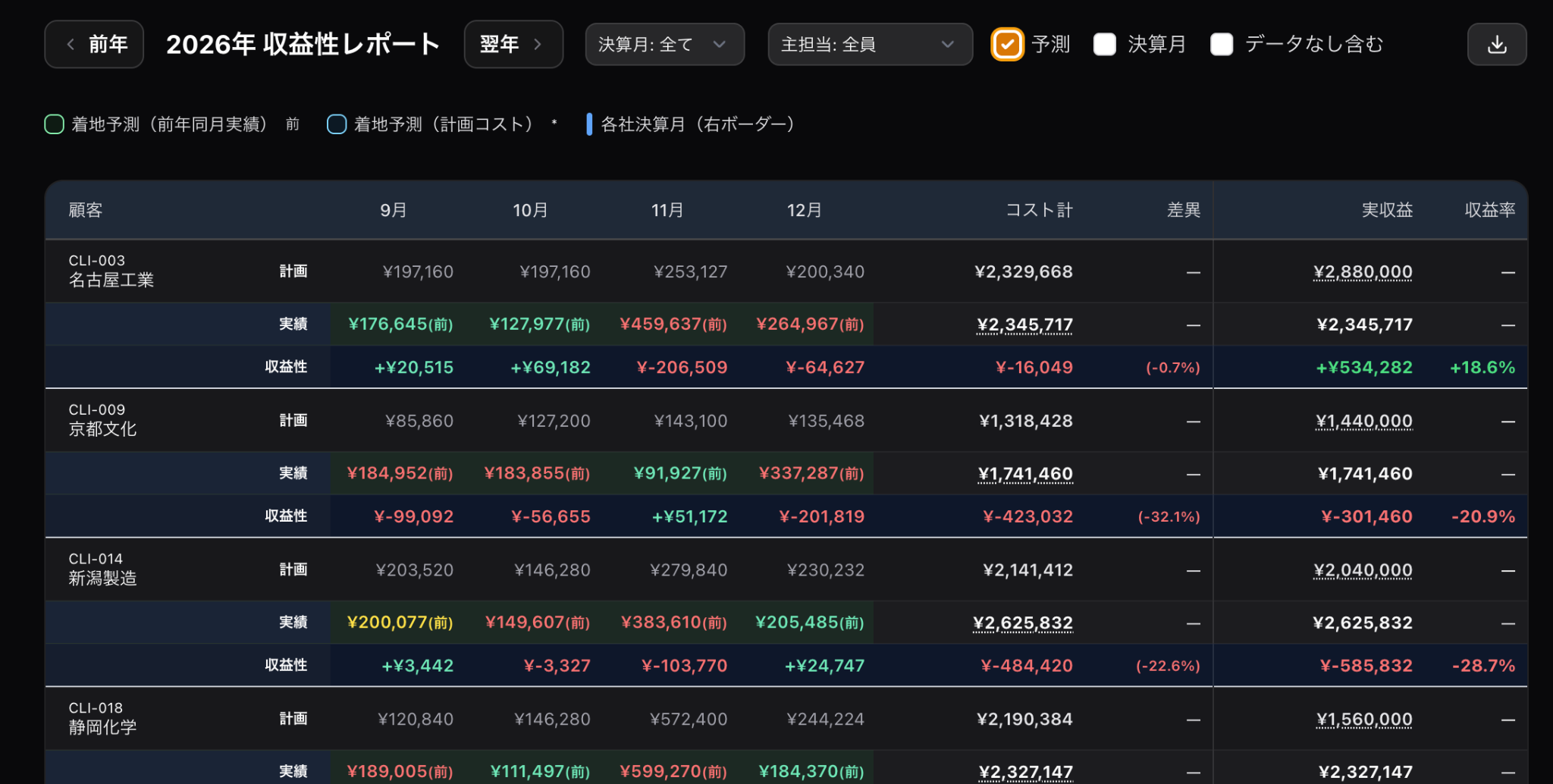Click the 顧客 column header
This screenshot has width=1553, height=784.
click(86, 210)
